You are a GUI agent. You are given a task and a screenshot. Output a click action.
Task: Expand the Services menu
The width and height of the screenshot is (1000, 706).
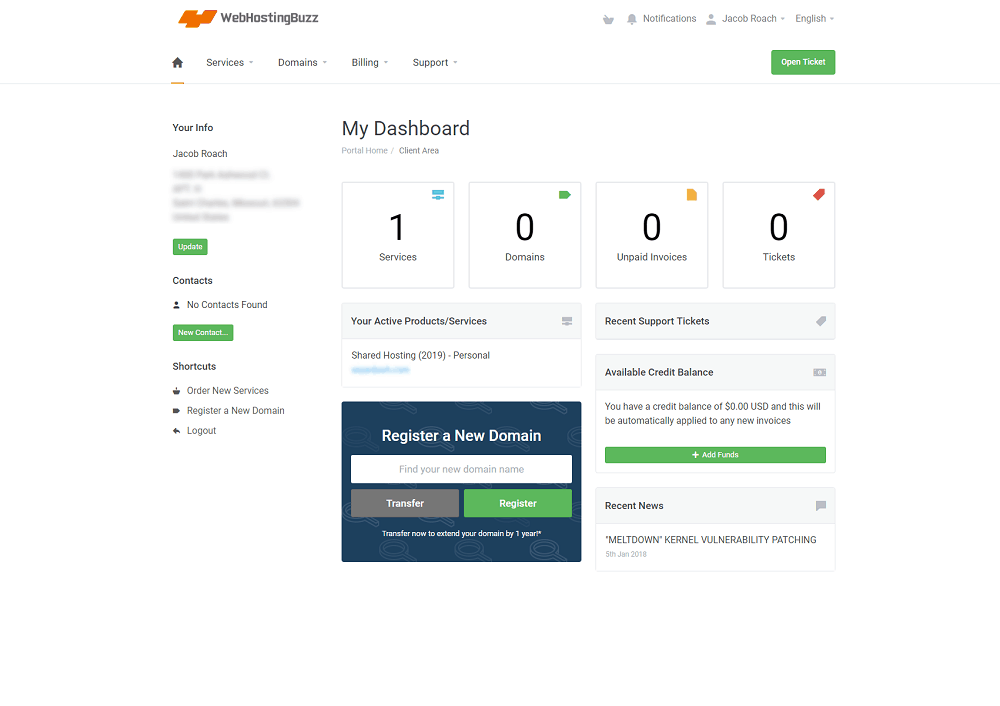coord(230,63)
